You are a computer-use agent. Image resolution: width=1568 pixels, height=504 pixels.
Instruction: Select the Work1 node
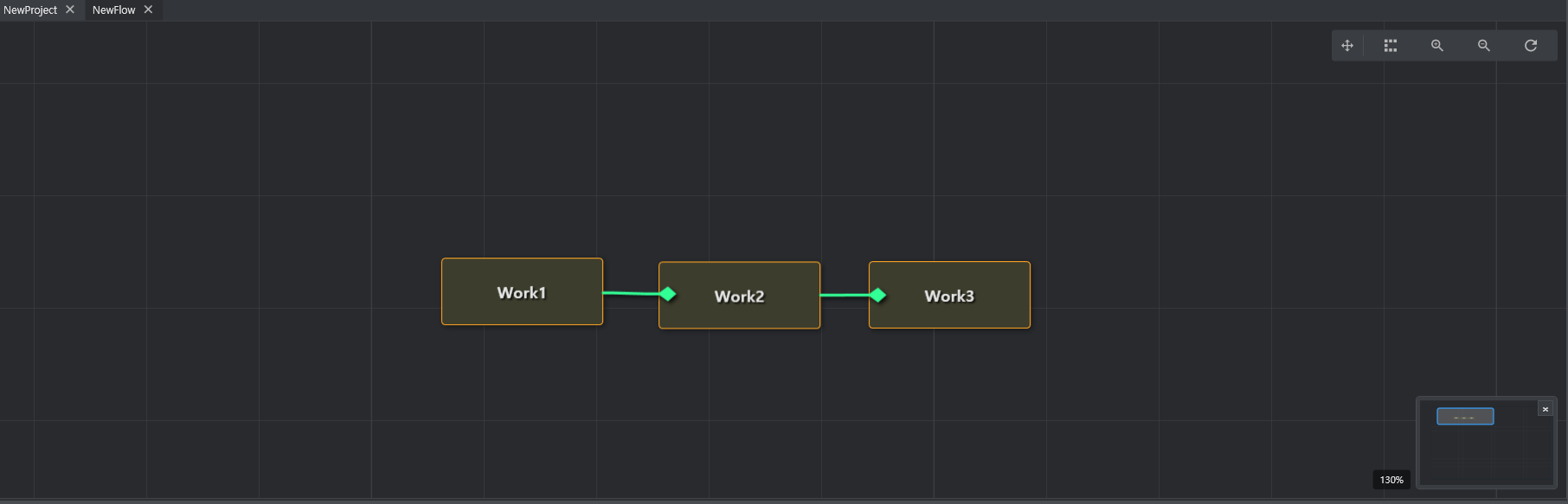(x=522, y=292)
